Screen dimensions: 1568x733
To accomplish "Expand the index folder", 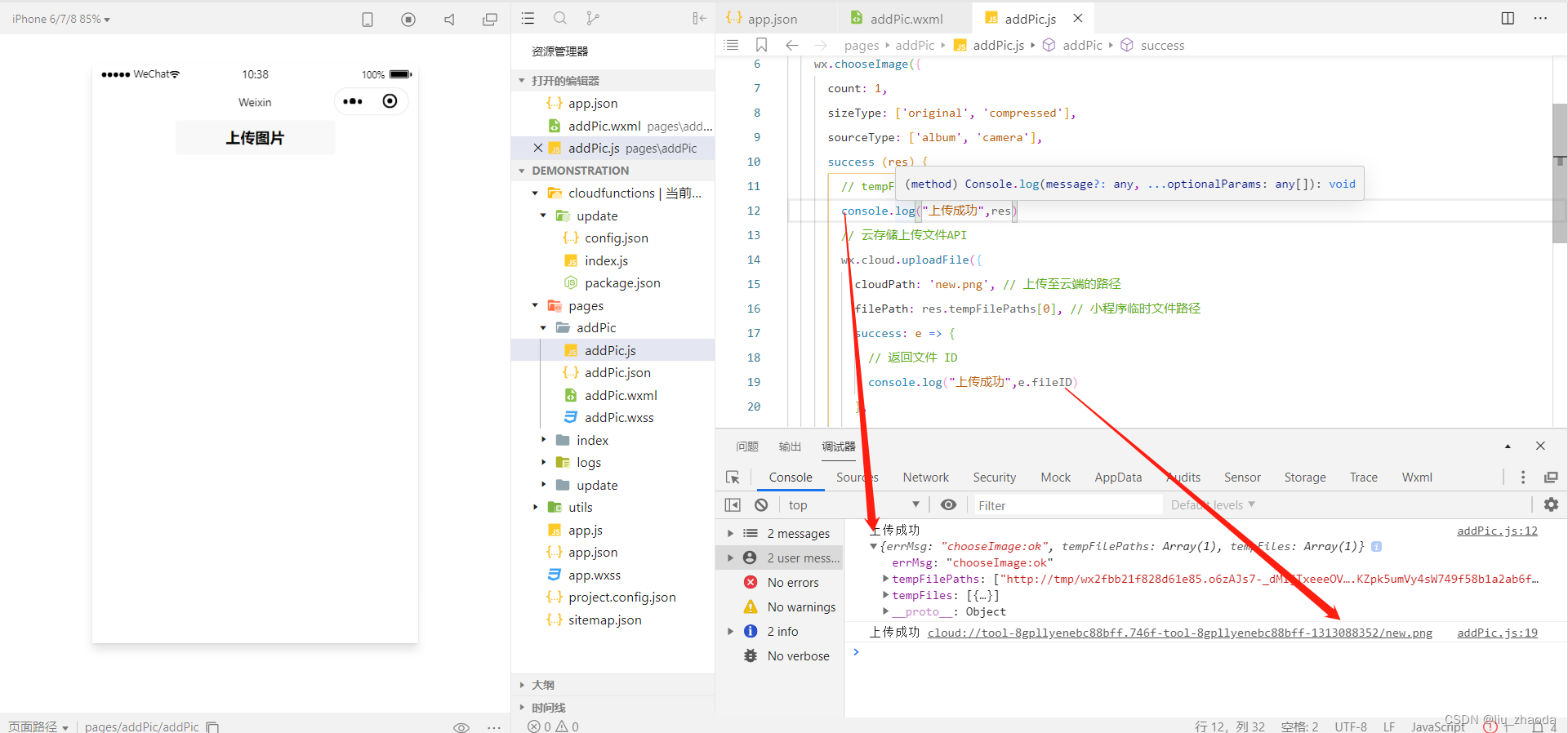I will [x=543, y=440].
